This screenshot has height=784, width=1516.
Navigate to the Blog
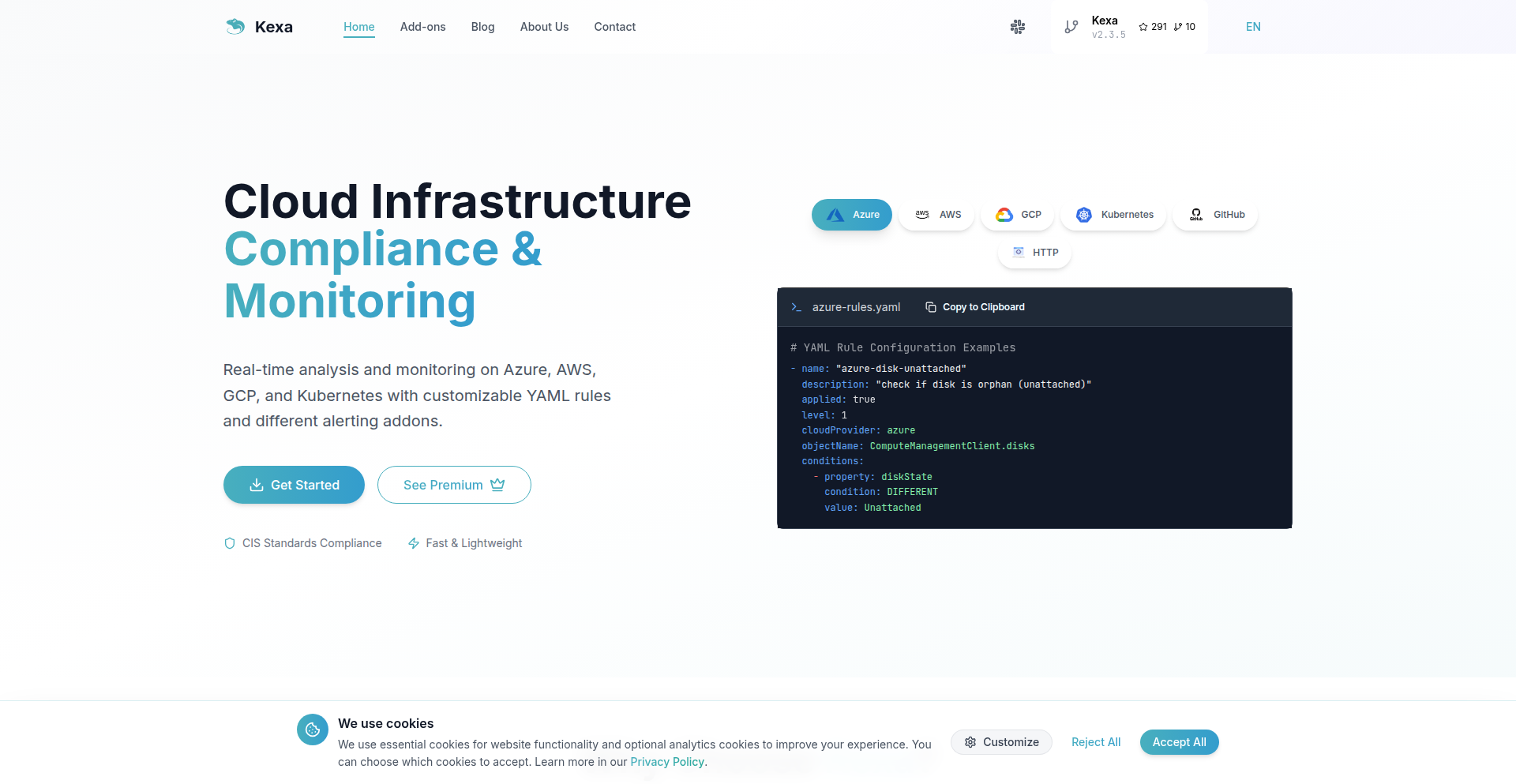click(x=483, y=27)
